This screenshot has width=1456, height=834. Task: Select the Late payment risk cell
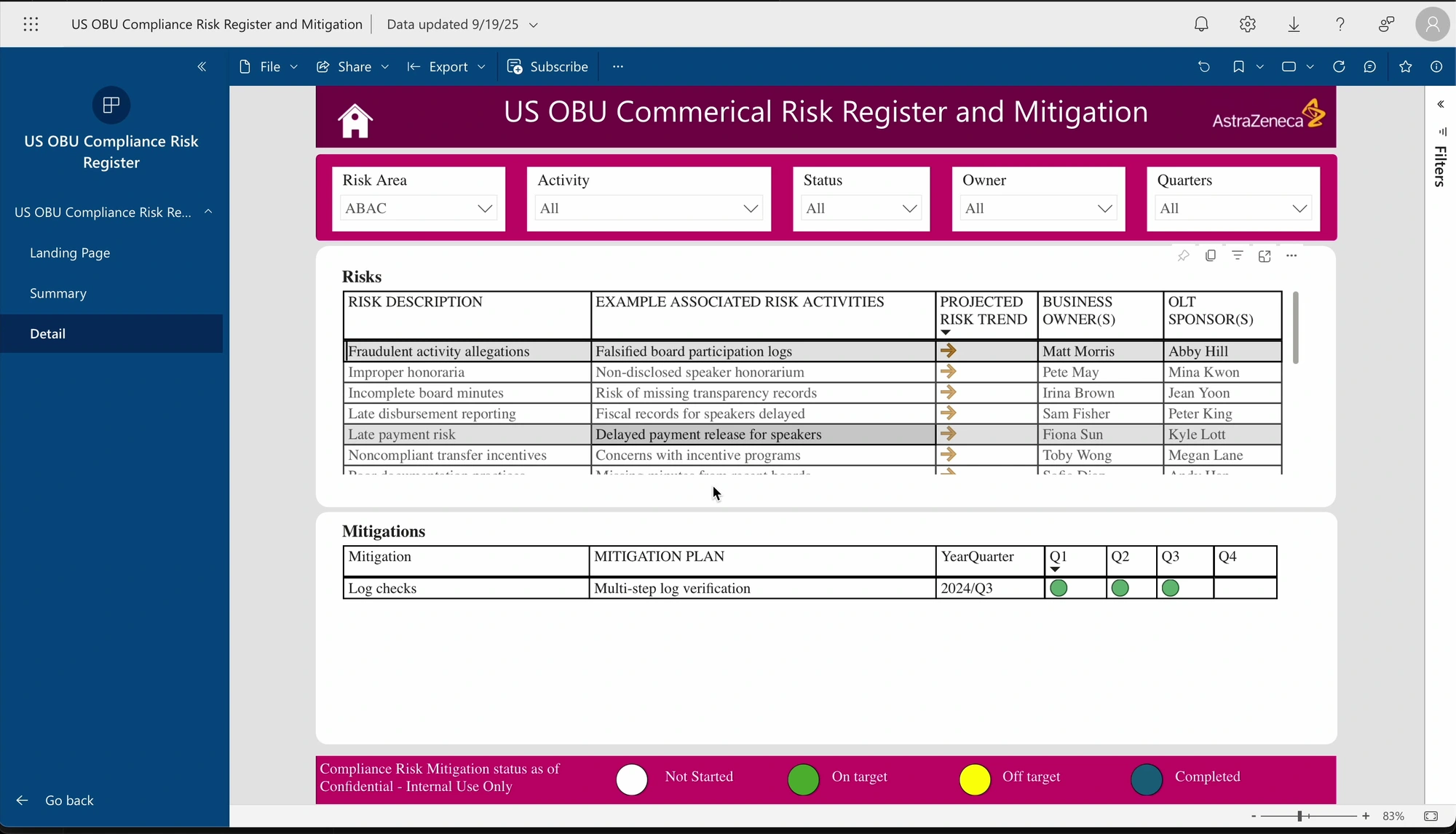(x=467, y=434)
